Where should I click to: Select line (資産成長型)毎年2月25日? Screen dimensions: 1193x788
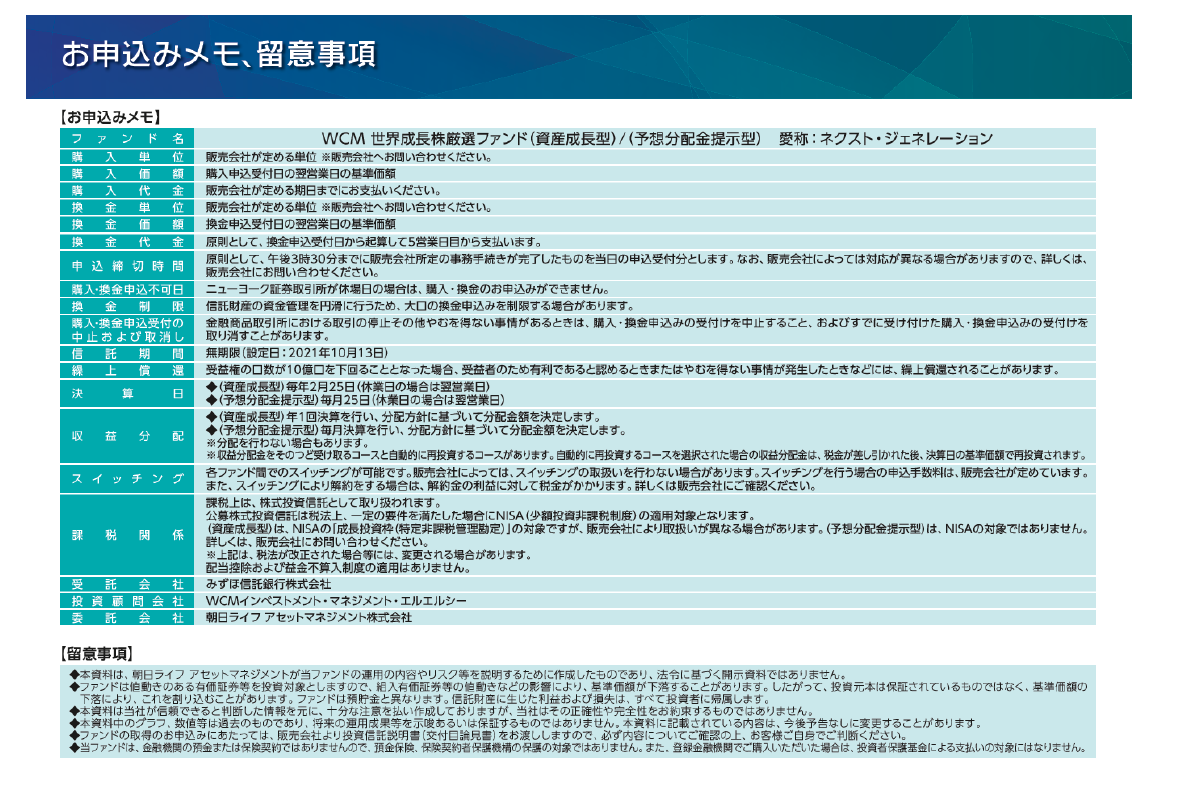348,386
